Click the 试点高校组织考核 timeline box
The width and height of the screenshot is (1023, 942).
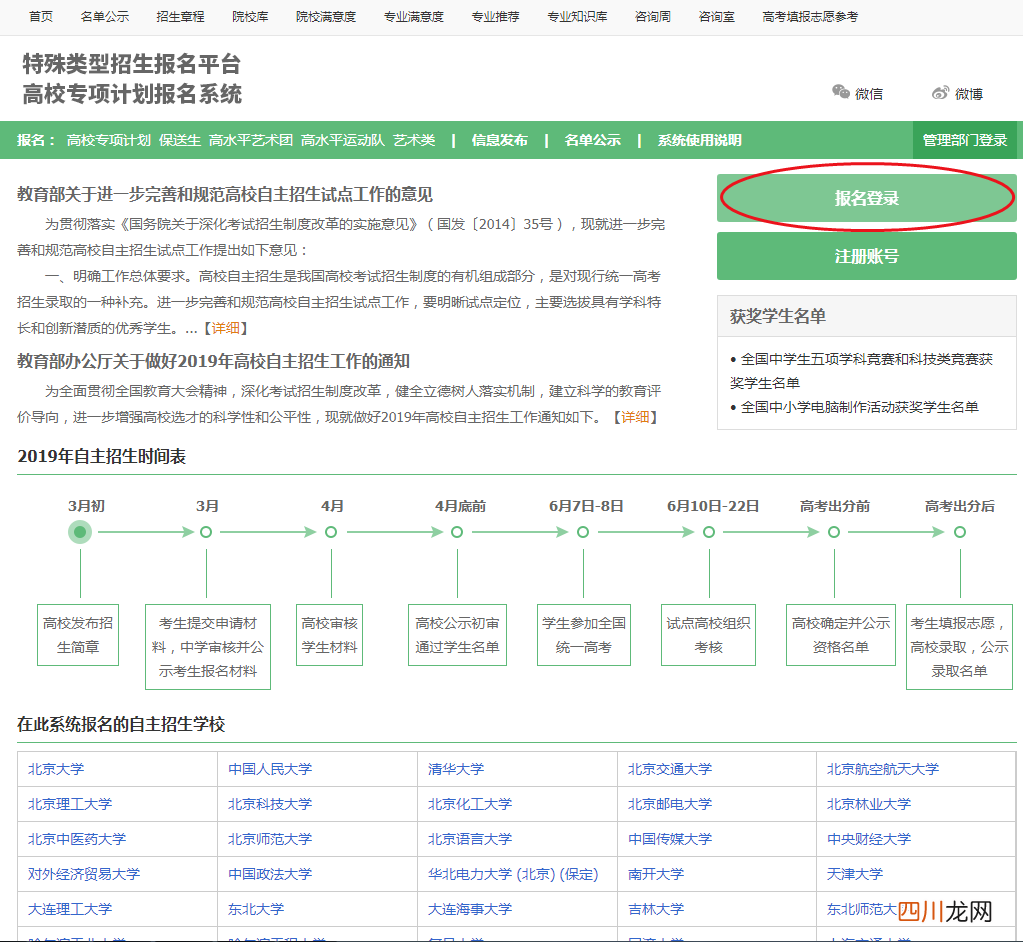coord(709,635)
